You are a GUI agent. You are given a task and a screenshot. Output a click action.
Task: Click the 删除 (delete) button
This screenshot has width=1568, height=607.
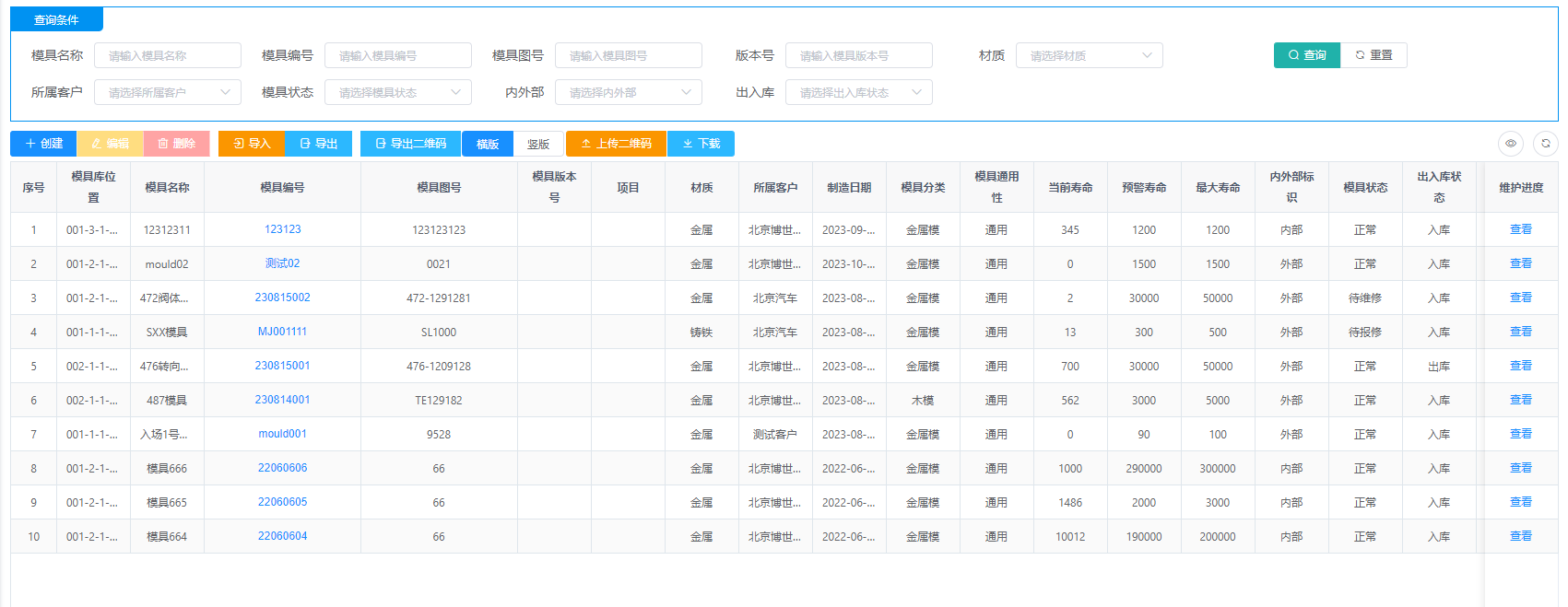click(x=176, y=144)
